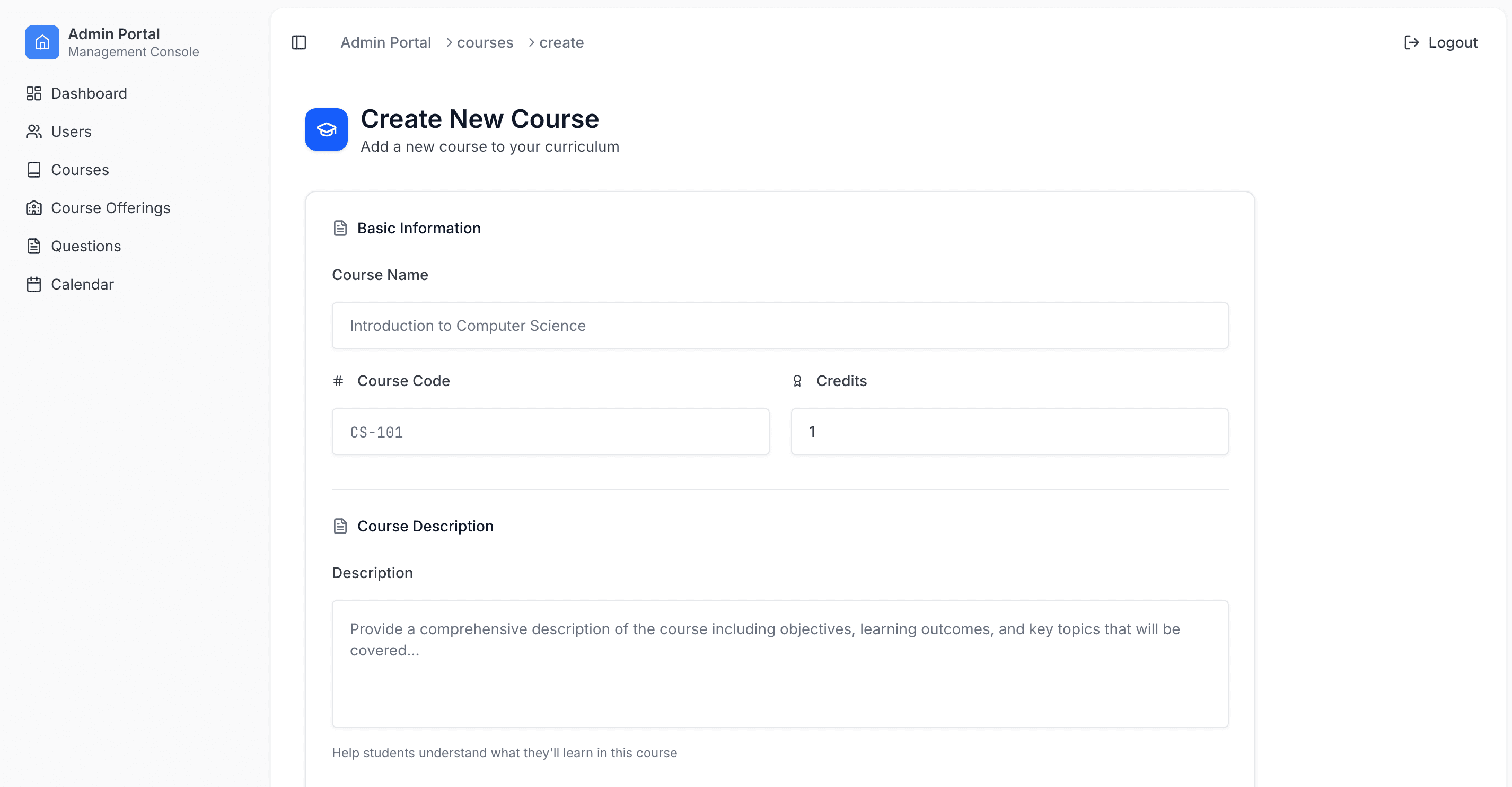This screenshot has height=787, width=1512.
Task: Click the Course Offerings building icon
Action: (34, 208)
